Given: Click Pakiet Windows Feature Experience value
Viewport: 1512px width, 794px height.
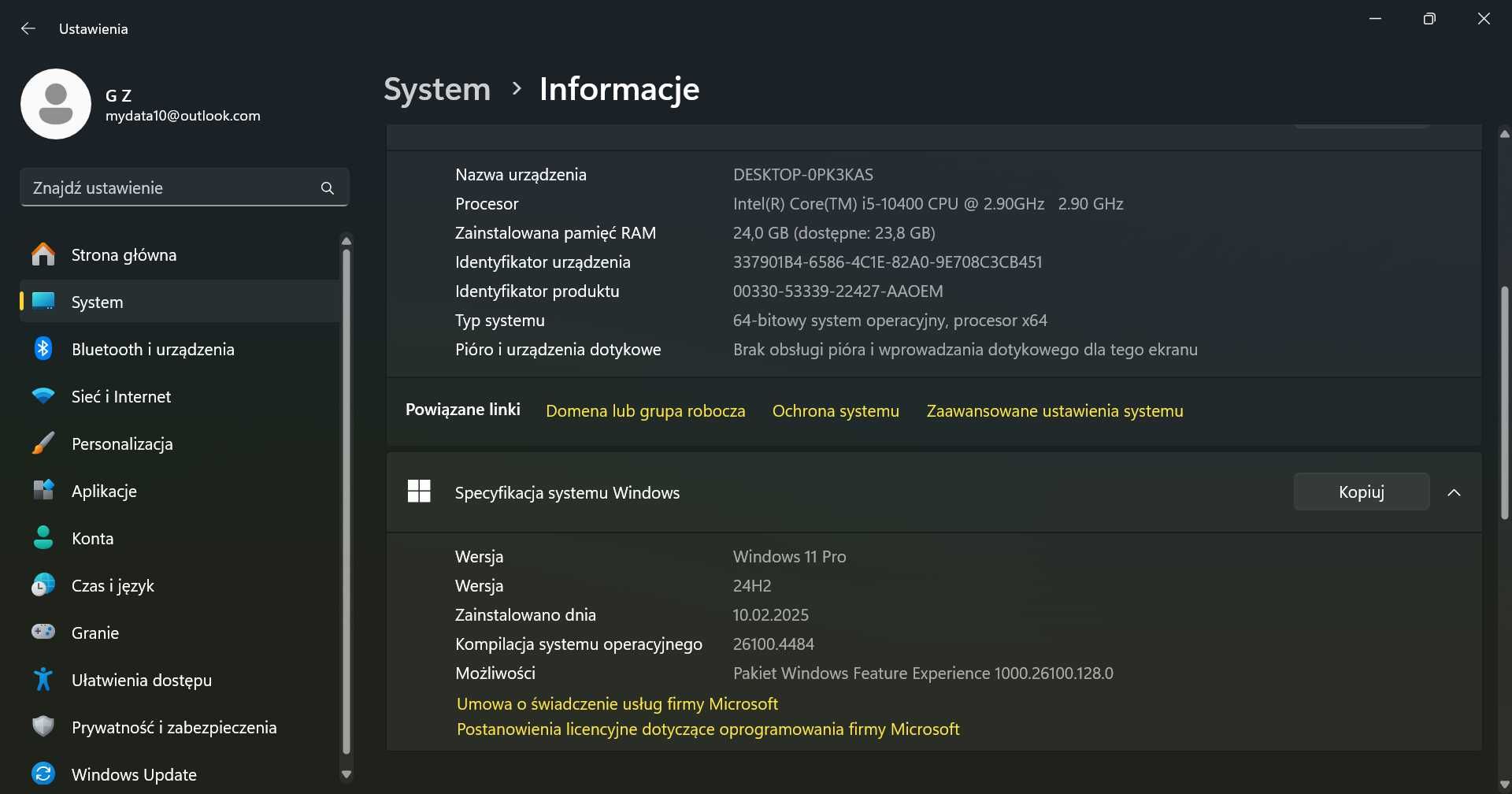Looking at the screenshot, I should tap(923, 673).
